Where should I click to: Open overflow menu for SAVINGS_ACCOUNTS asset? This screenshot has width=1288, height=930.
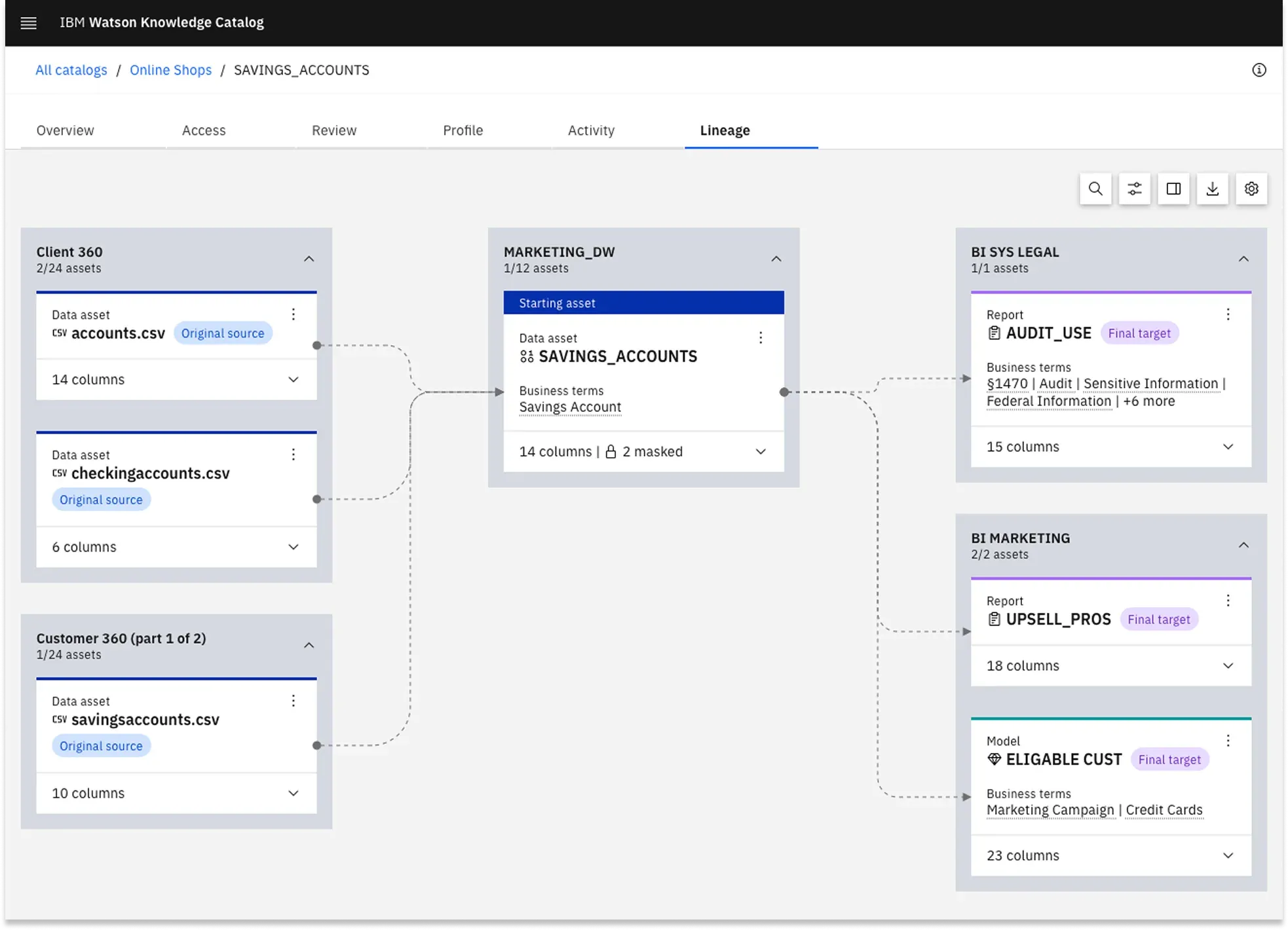pyautogui.click(x=761, y=338)
